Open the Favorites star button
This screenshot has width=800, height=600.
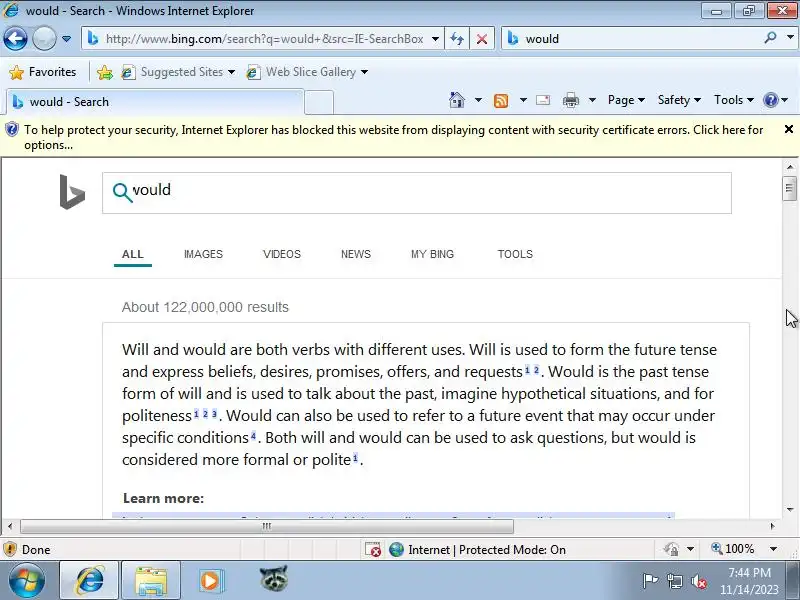43,72
